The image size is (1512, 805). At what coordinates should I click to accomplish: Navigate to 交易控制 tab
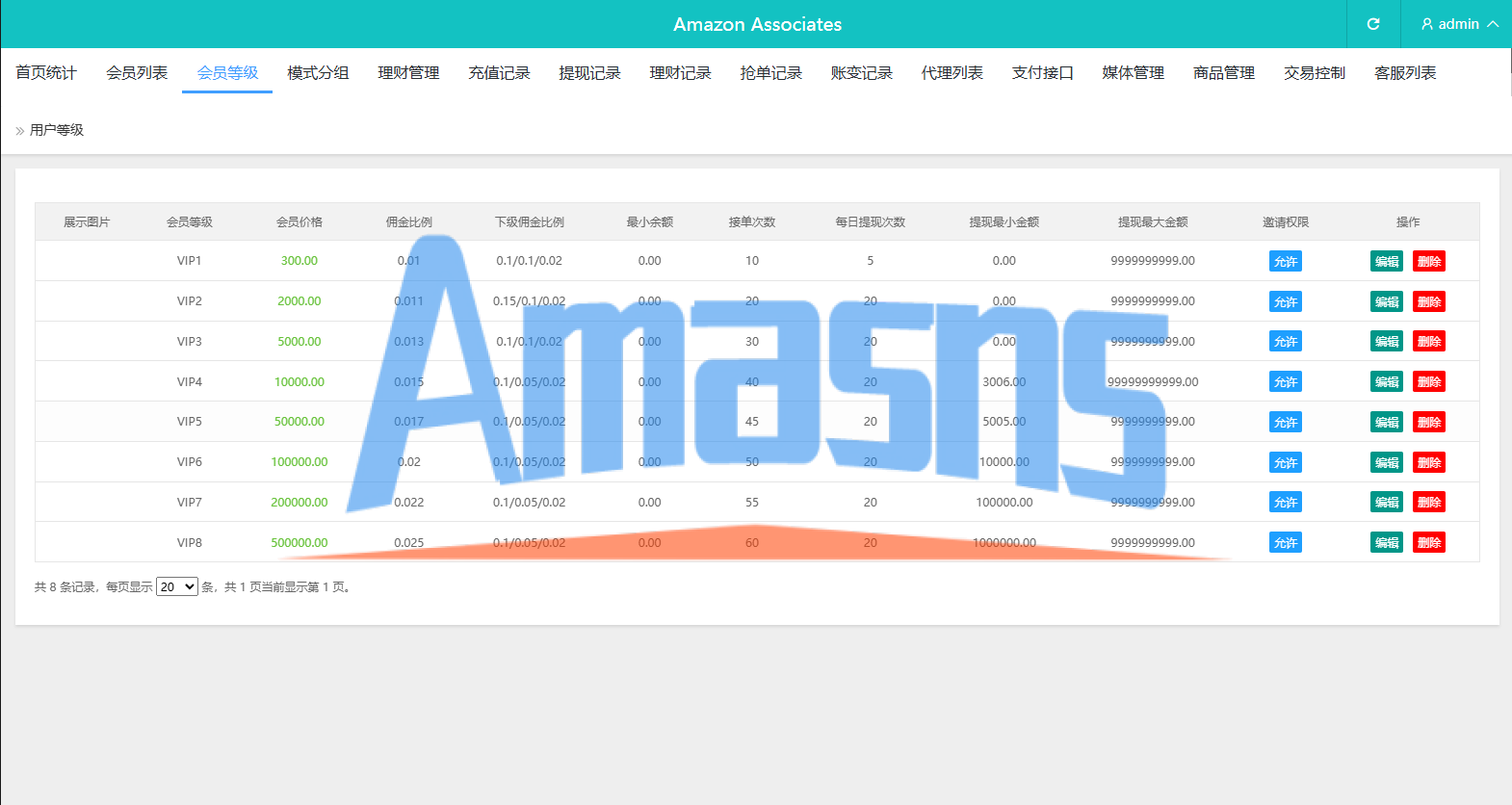(x=1314, y=73)
